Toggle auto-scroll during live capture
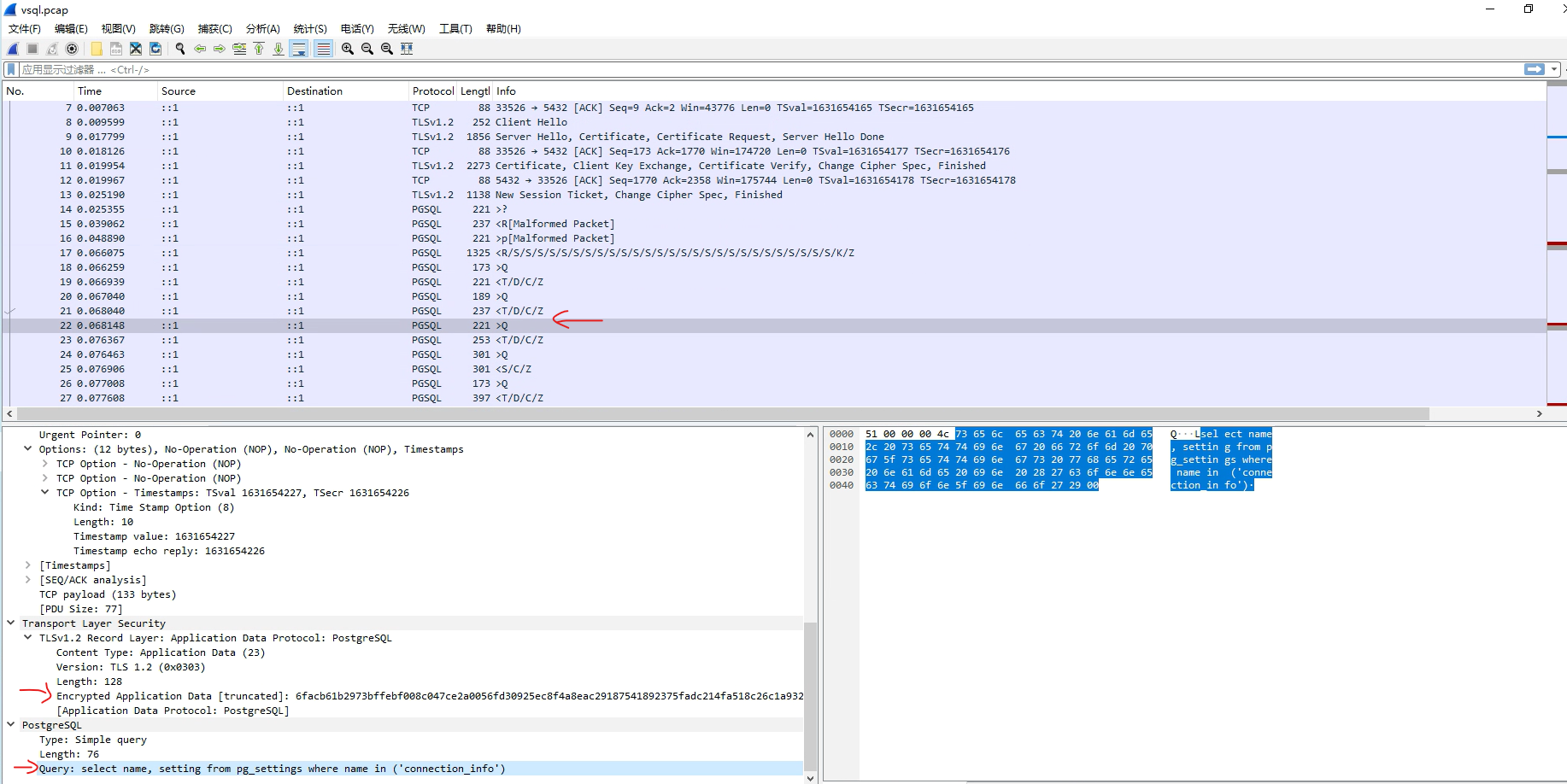The image size is (1567, 784). 299,49
